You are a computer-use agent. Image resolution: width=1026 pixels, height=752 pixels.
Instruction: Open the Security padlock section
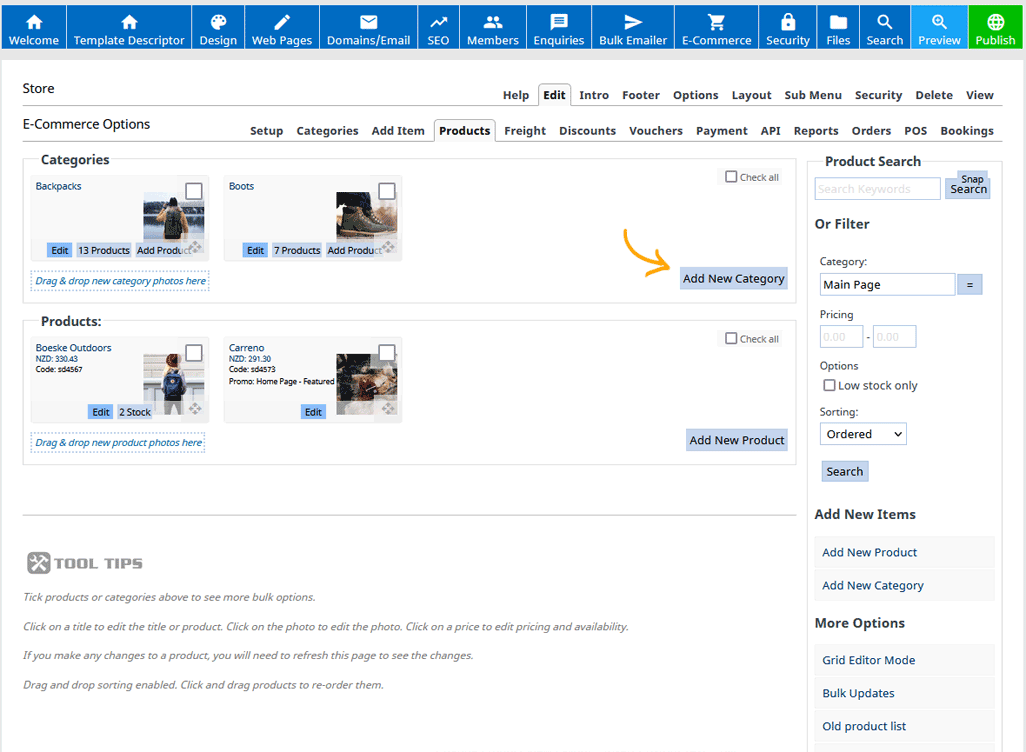coord(788,27)
